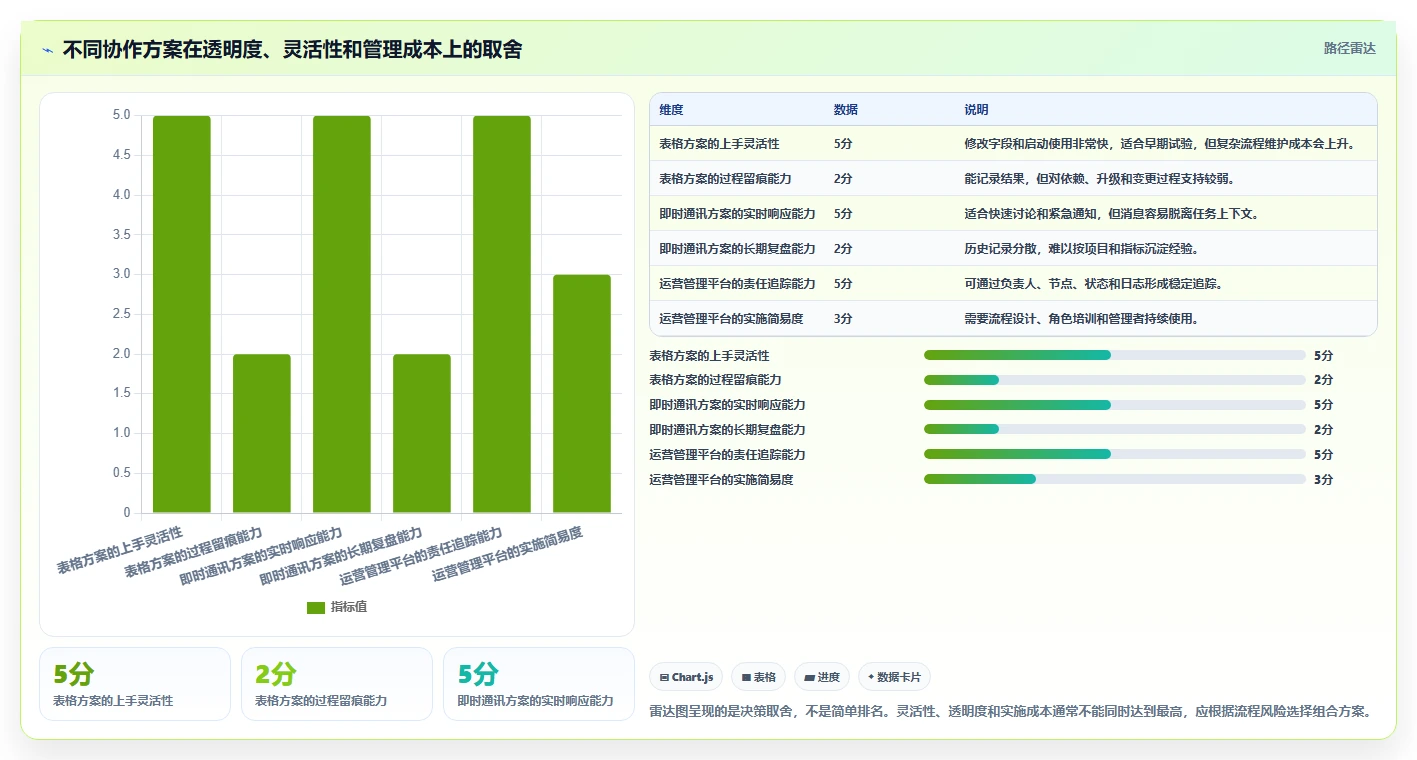Select the 表格方案的上手灵活性 table row name

pyautogui.click(x=719, y=144)
